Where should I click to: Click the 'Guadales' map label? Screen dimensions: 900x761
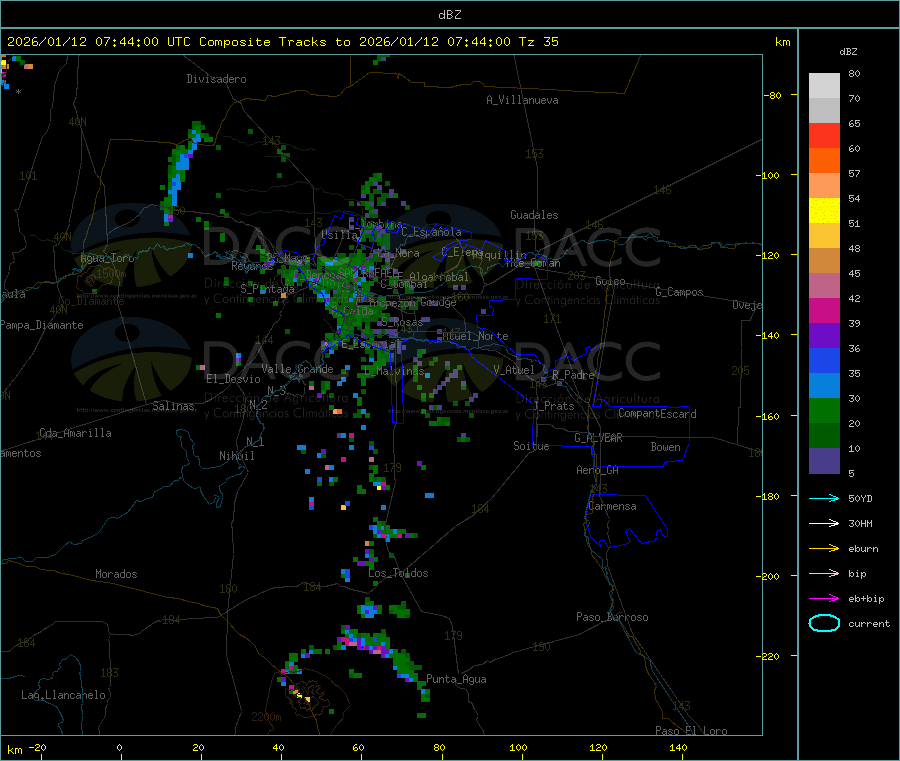(x=534, y=215)
